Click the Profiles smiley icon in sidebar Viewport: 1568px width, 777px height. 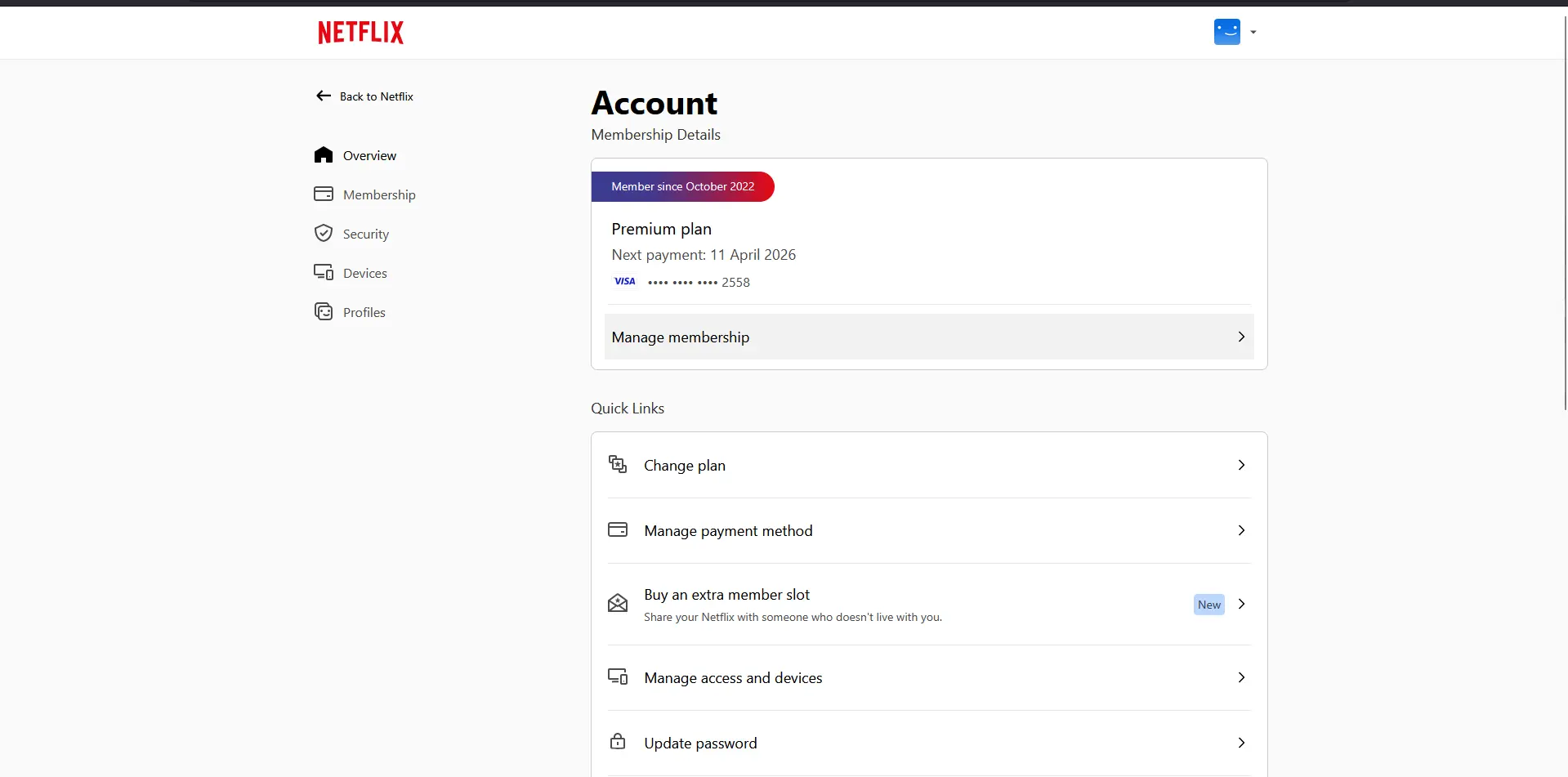tap(324, 312)
